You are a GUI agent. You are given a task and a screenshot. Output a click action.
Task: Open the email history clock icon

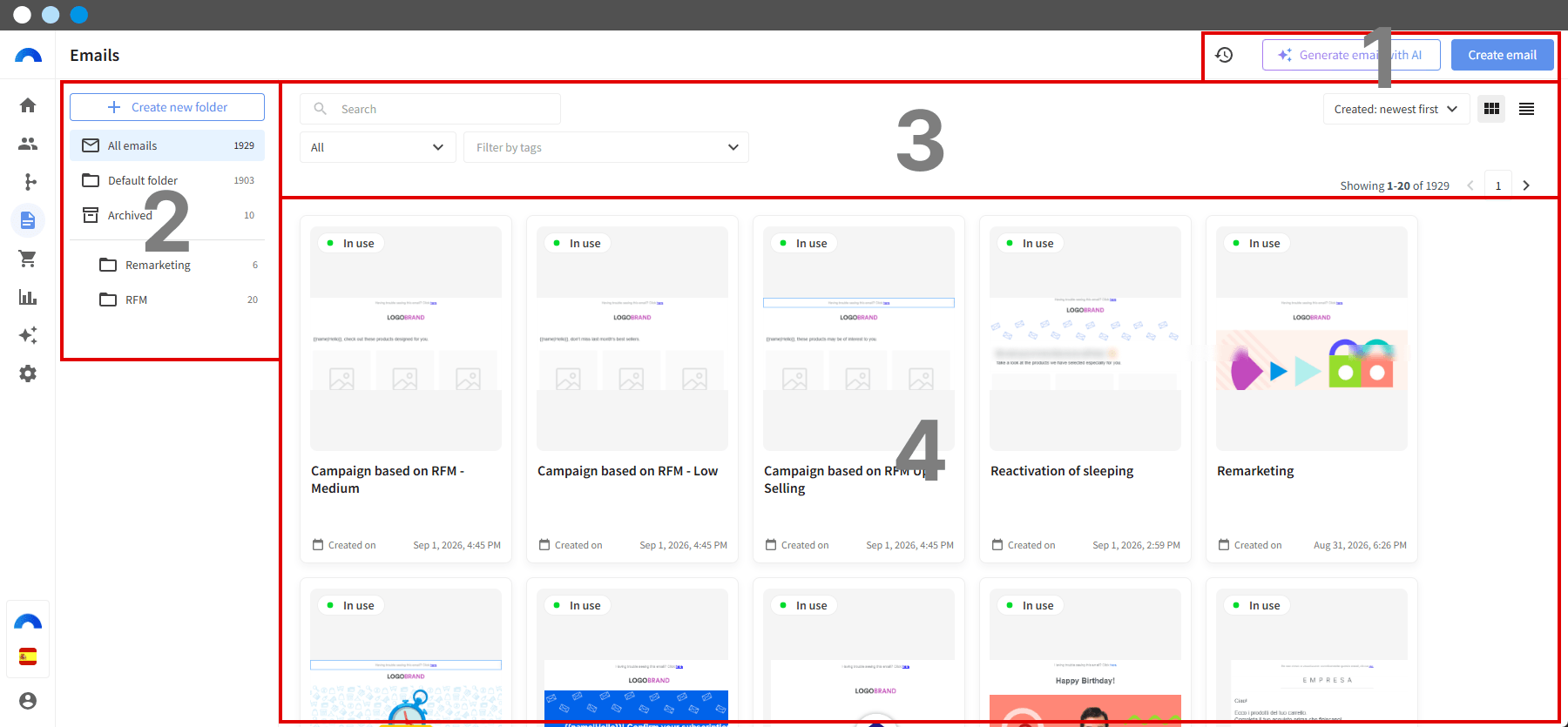1224,55
